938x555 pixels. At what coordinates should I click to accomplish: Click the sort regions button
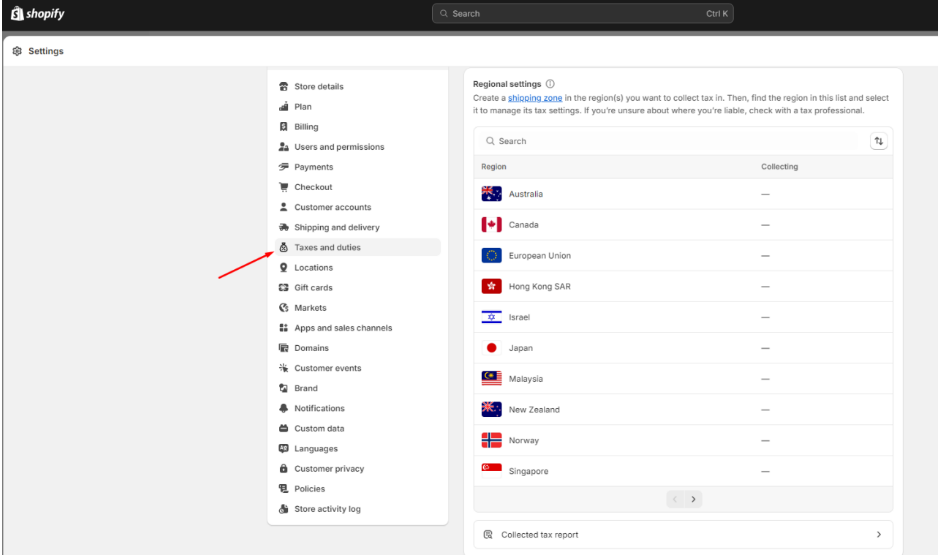click(878, 141)
